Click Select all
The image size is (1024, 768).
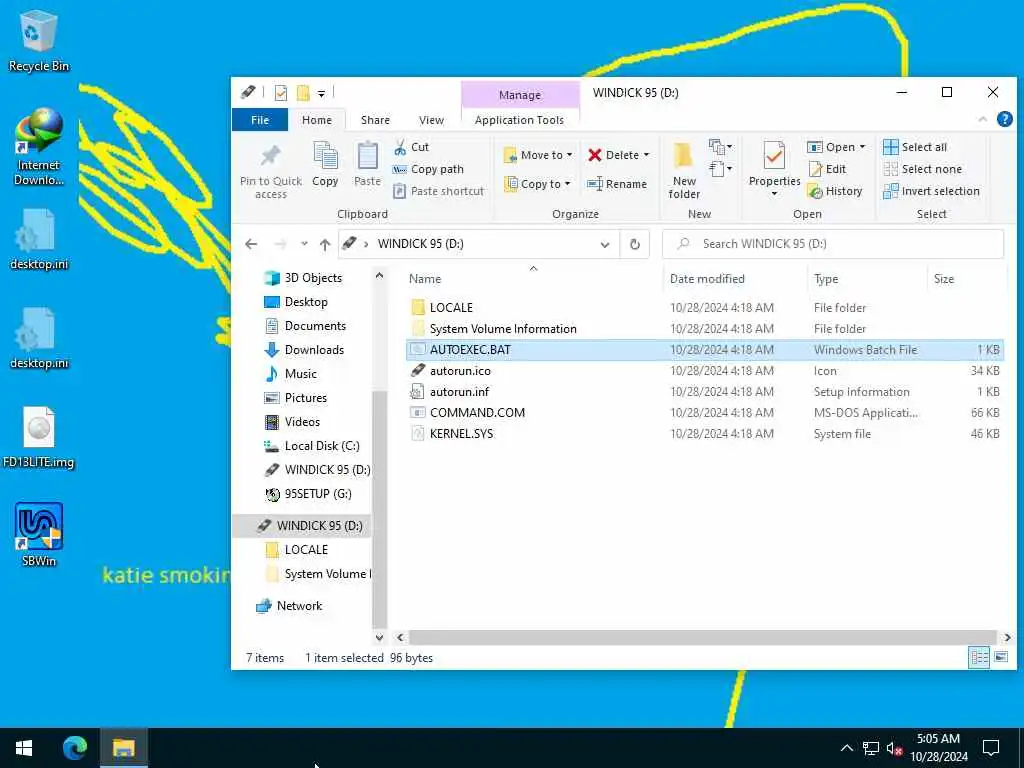coord(915,147)
